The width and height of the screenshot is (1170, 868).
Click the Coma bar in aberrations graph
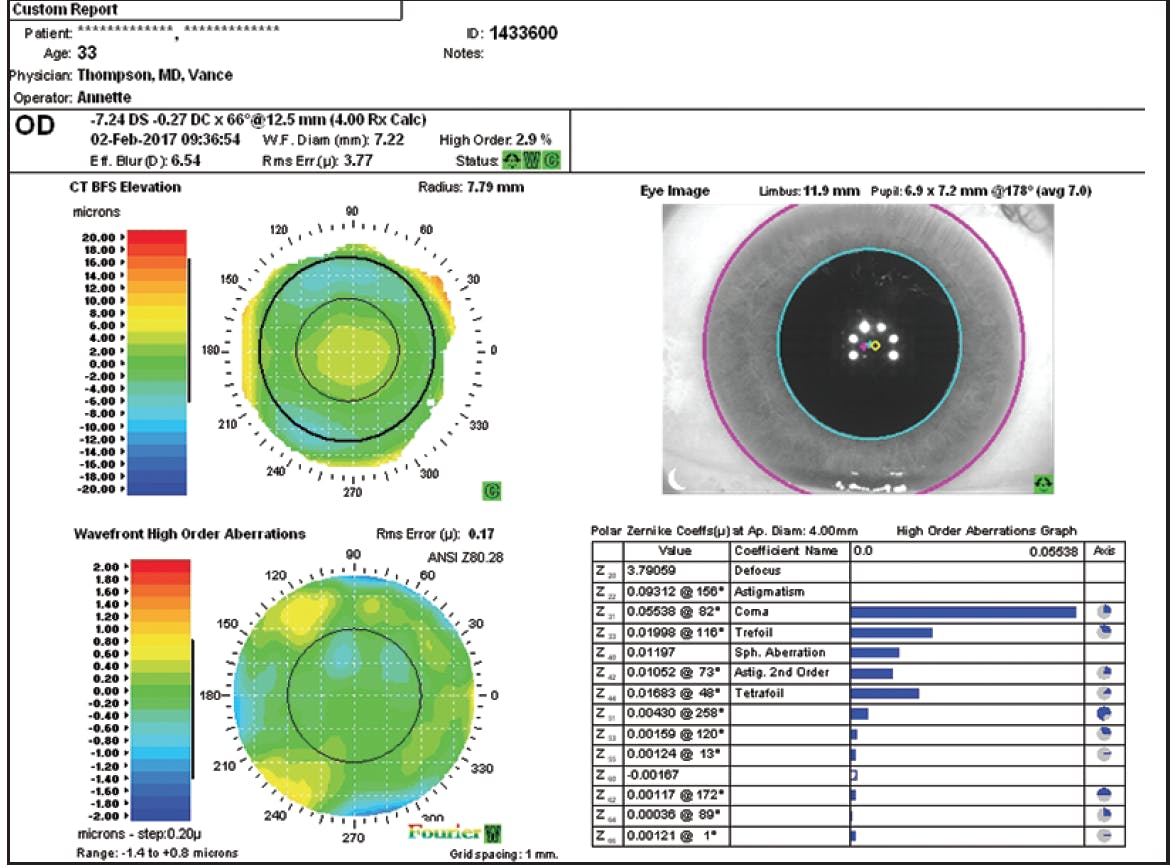(963, 612)
